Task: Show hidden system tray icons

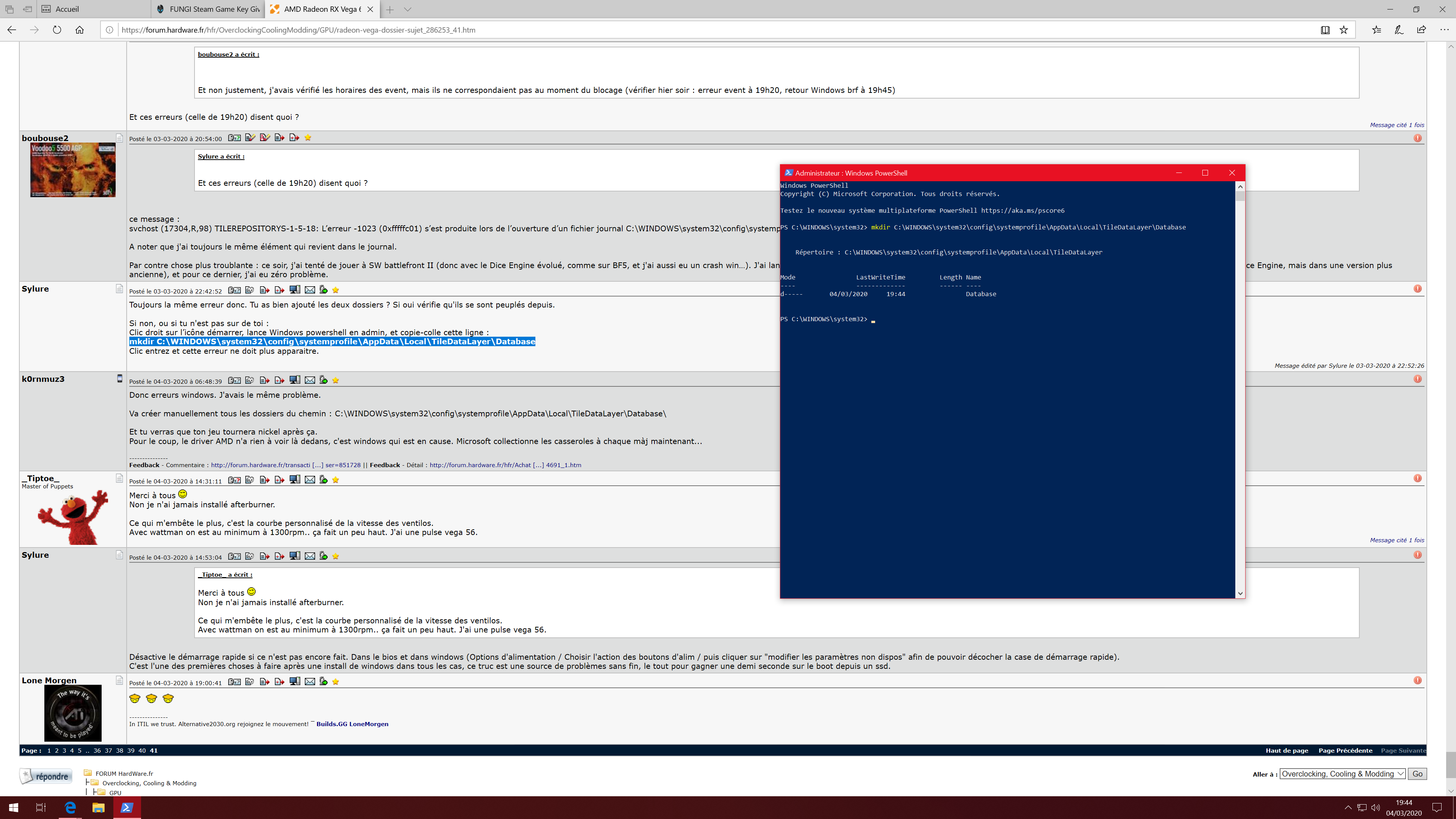Action: (1348, 808)
